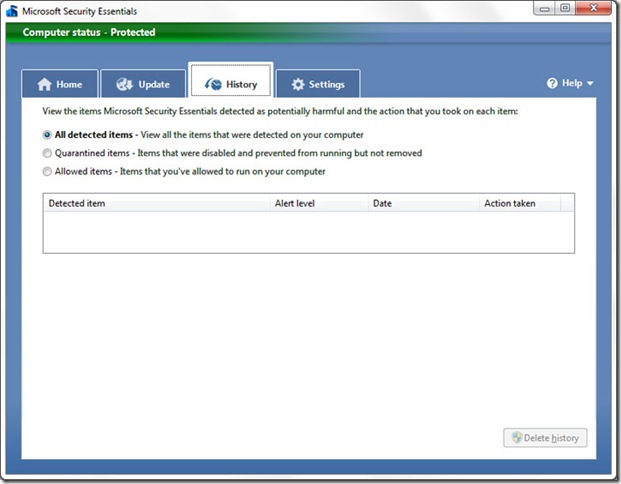Minimize the Security Essentials window
The image size is (621, 484).
(x=545, y=8)
